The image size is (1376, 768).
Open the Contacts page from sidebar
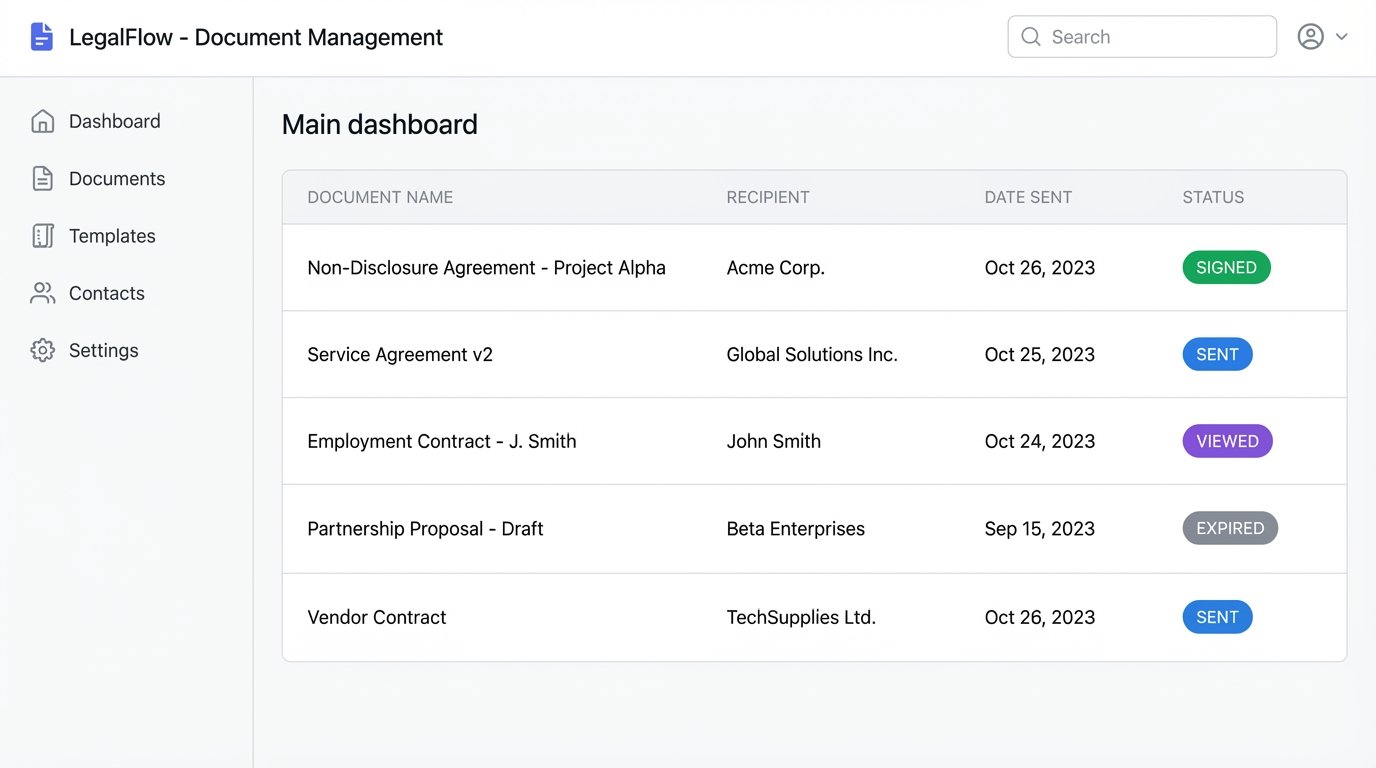coord(106,292)
